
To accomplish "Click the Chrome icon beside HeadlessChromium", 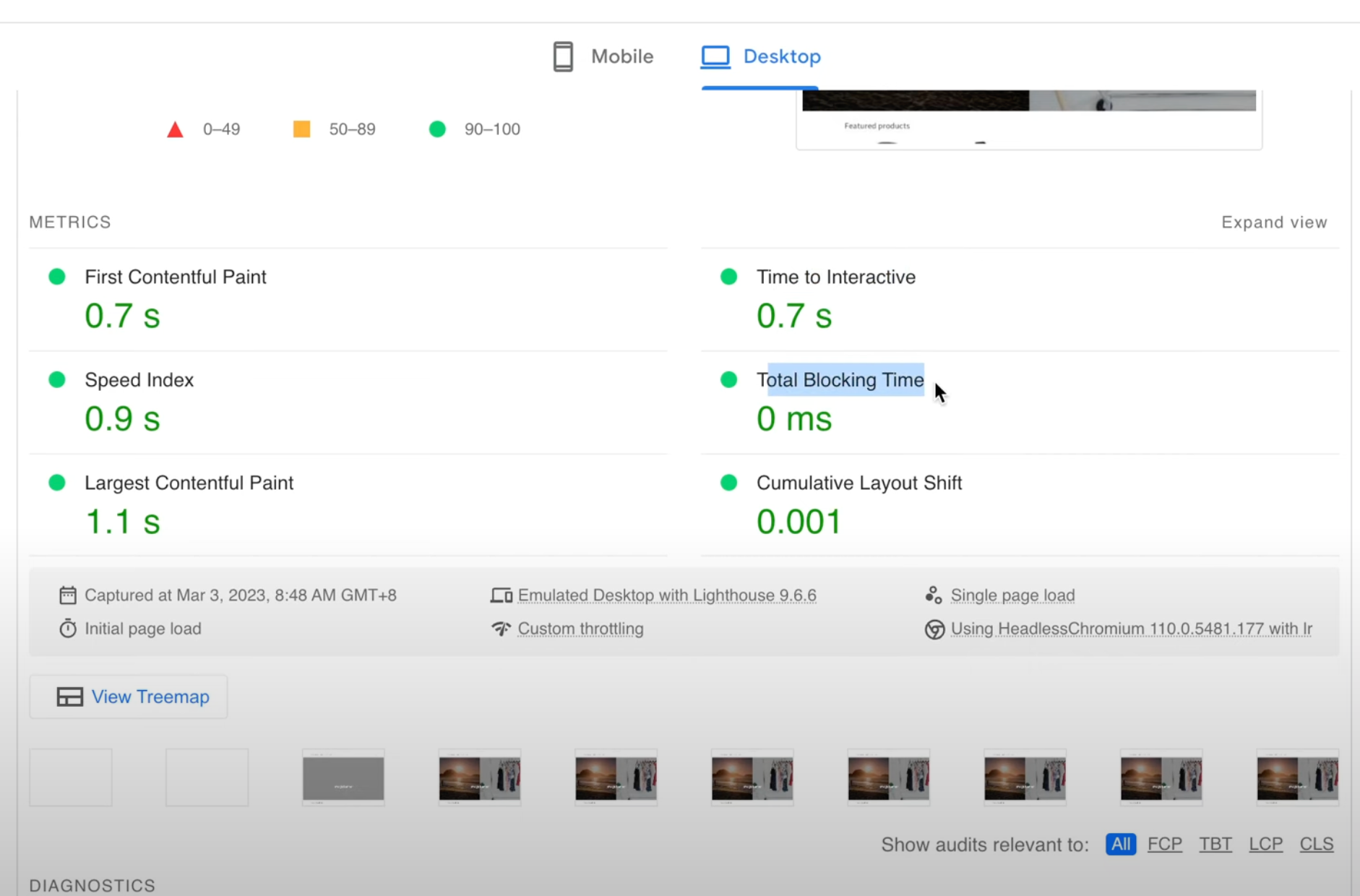I will (934, 629).
